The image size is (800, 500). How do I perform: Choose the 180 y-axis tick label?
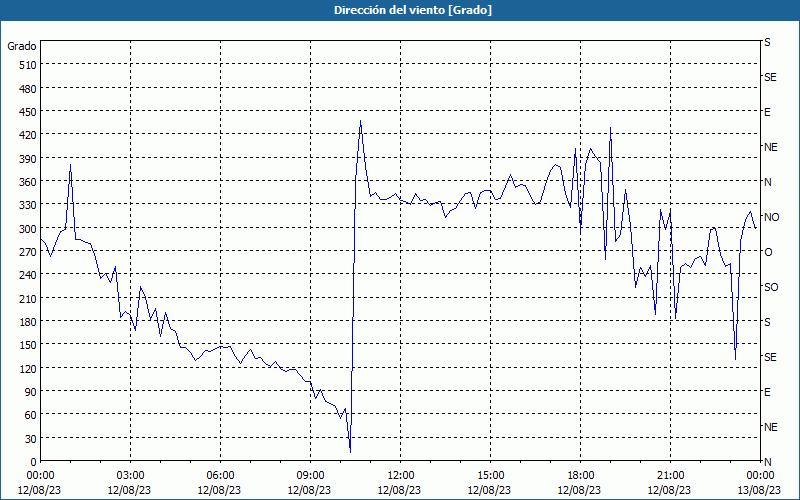pos(27,321)
